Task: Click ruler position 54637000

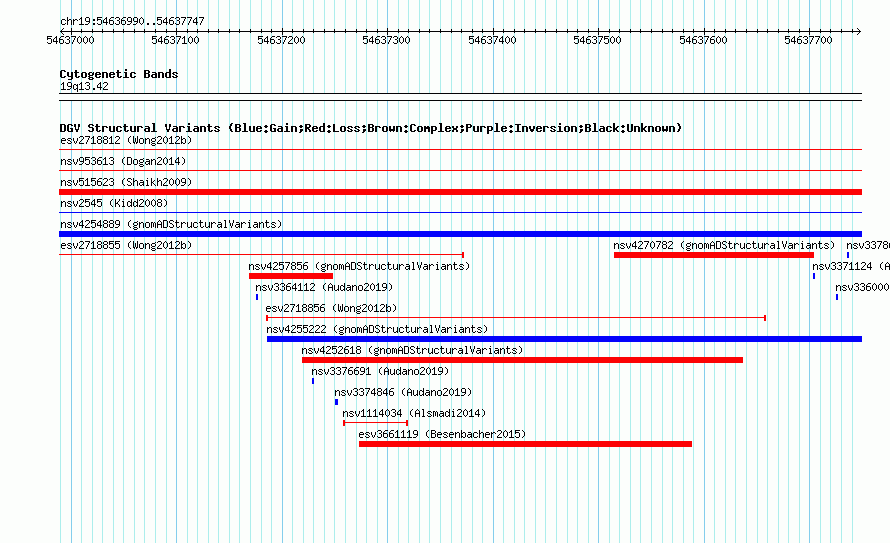Action: tap(70, 40)
